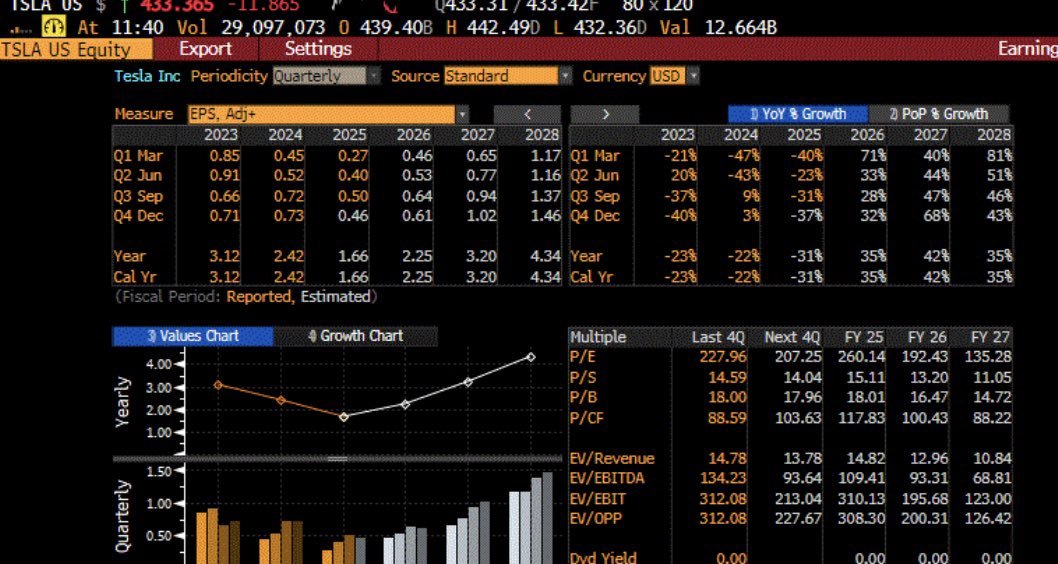
Task: Expand the Source Standard dropdown
Action: 508,76
